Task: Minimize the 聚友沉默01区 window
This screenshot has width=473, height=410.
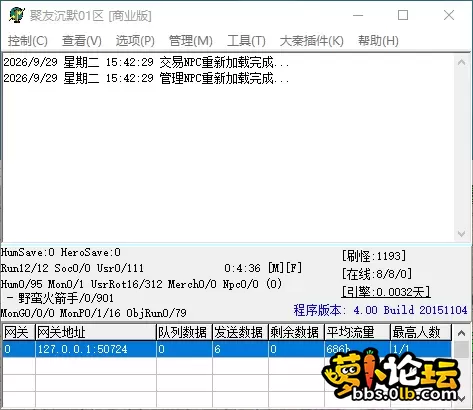Action: (x=358, y=15)
